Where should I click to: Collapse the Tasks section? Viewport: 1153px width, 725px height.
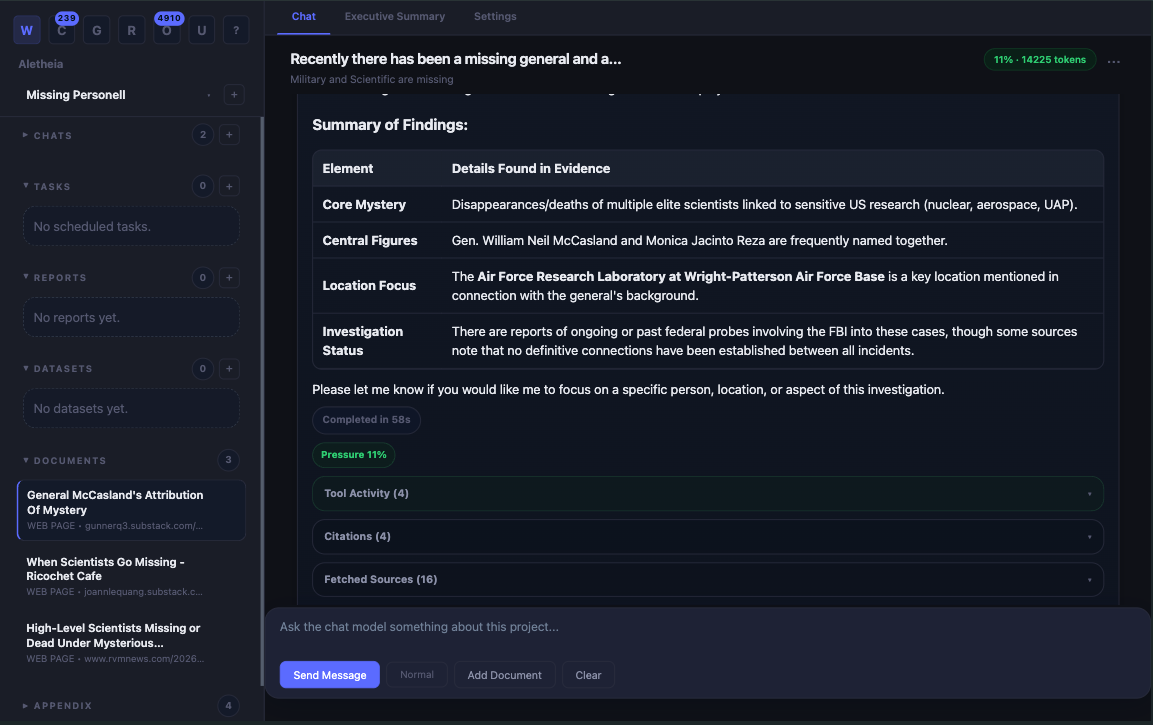tap(47, 186)
